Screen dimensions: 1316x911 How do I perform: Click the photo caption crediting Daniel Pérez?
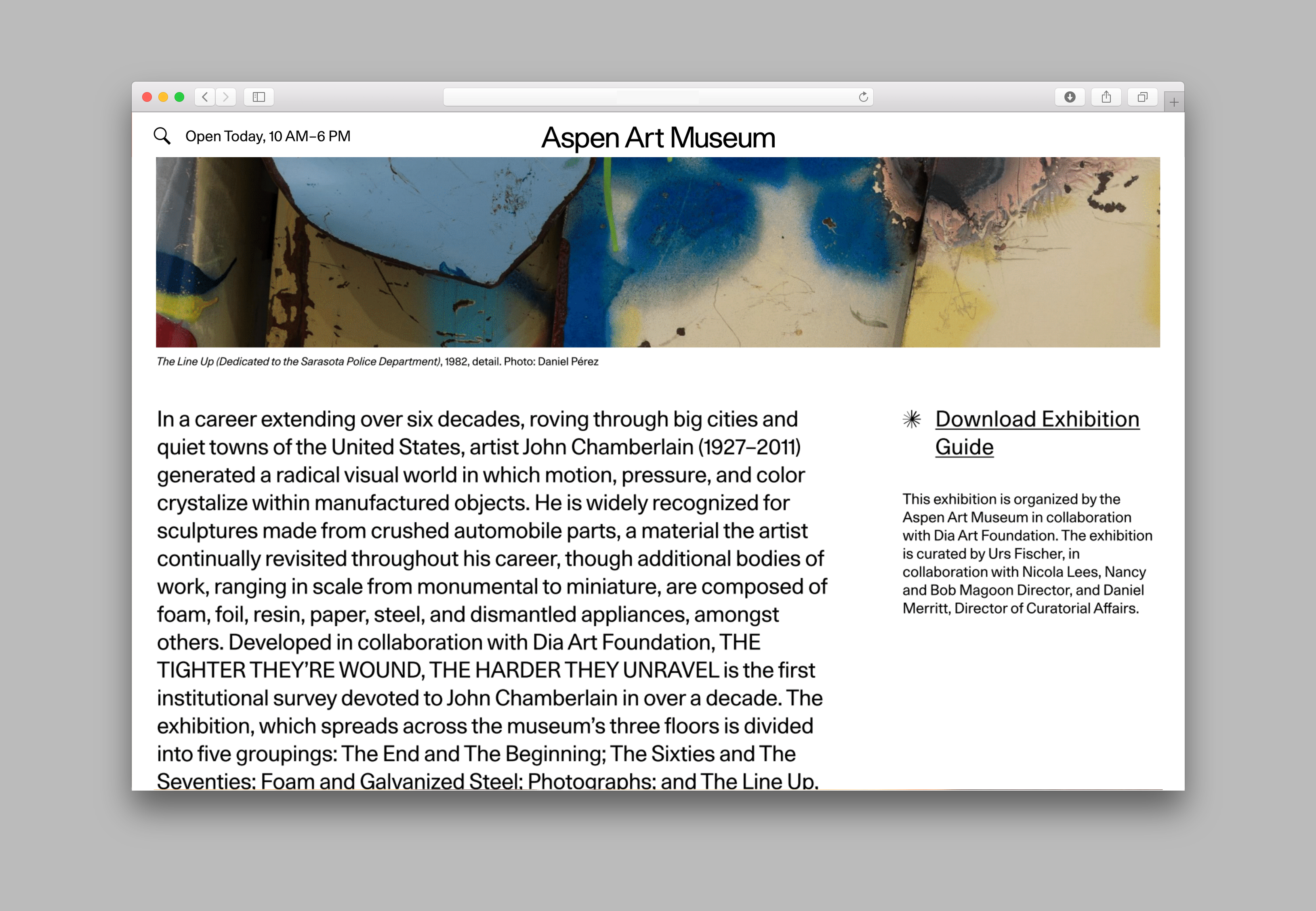click(x=377, y=361)
